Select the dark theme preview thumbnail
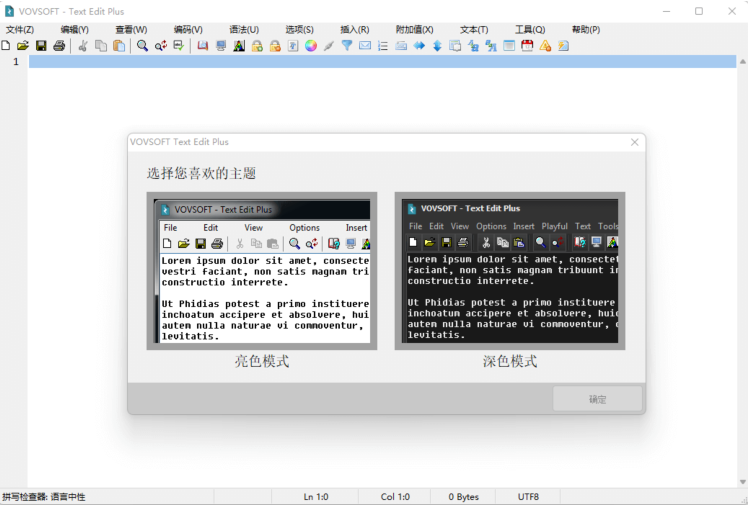This screenshot has width=748, height=506. pyautogui.click(x=510, y=271)
